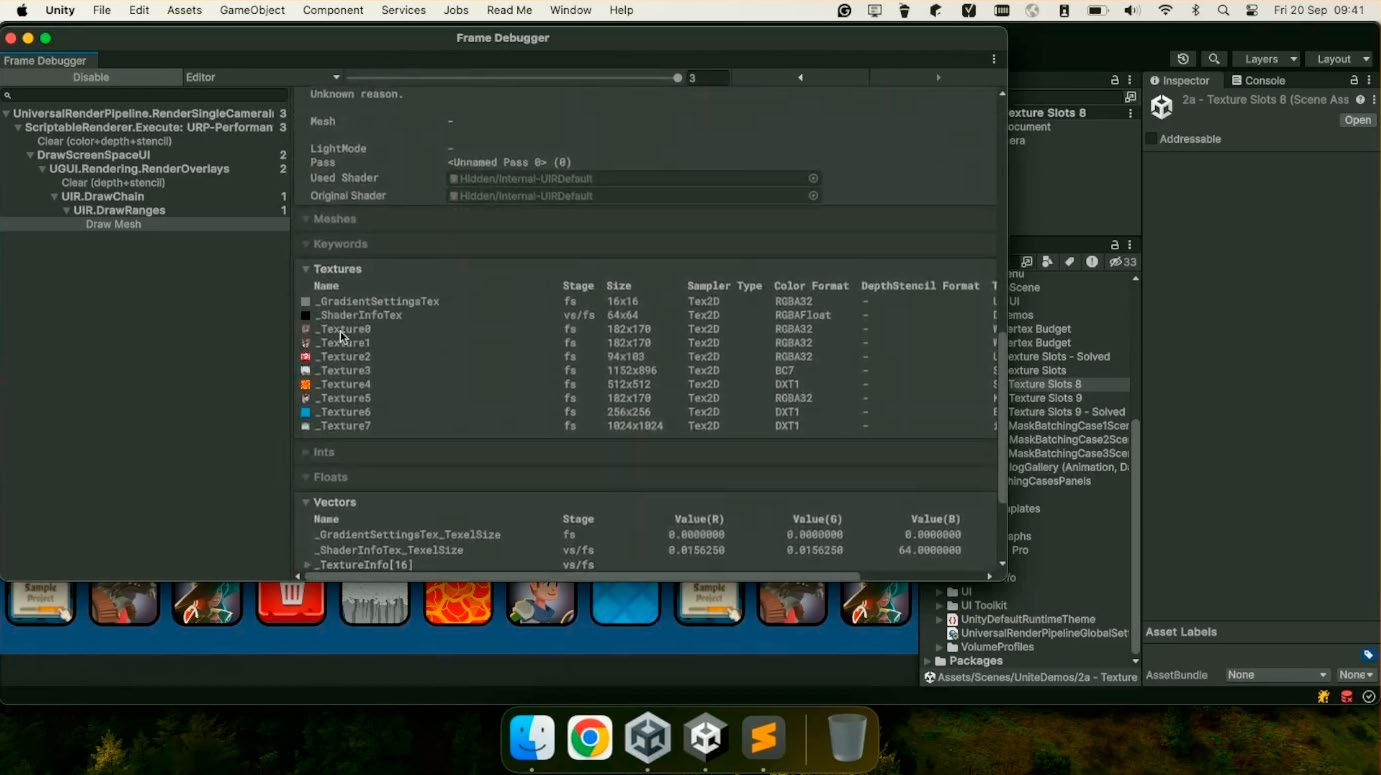Click the Open button in Inspector
The image size is (1381, 775).
click(1358, 120)
